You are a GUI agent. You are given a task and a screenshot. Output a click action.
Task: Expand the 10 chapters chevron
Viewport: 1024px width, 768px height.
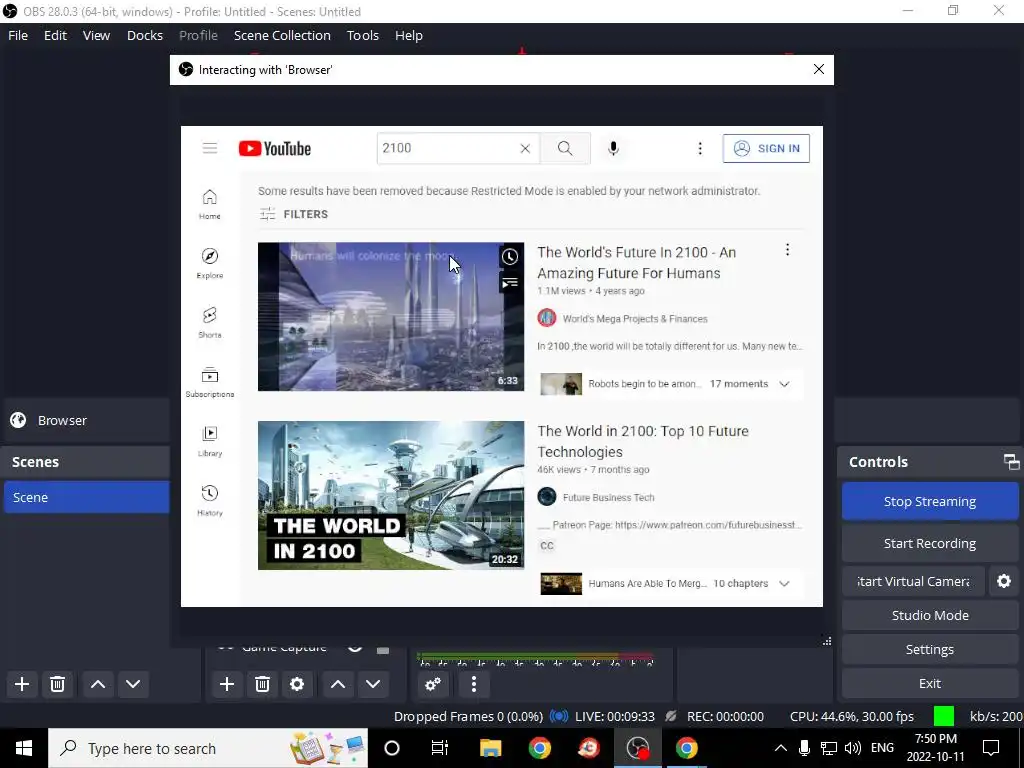point(784,583)
